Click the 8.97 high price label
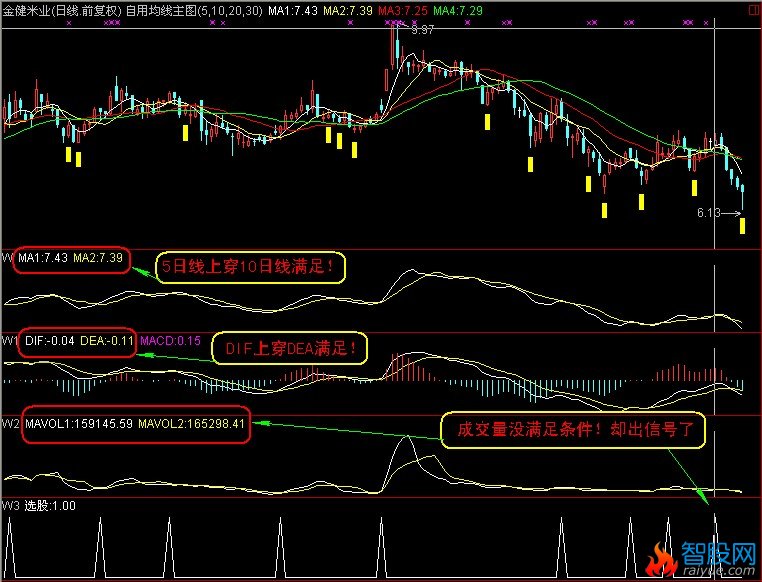The height and width of the screenshot is (582, 762). click(x=422, y=30)
